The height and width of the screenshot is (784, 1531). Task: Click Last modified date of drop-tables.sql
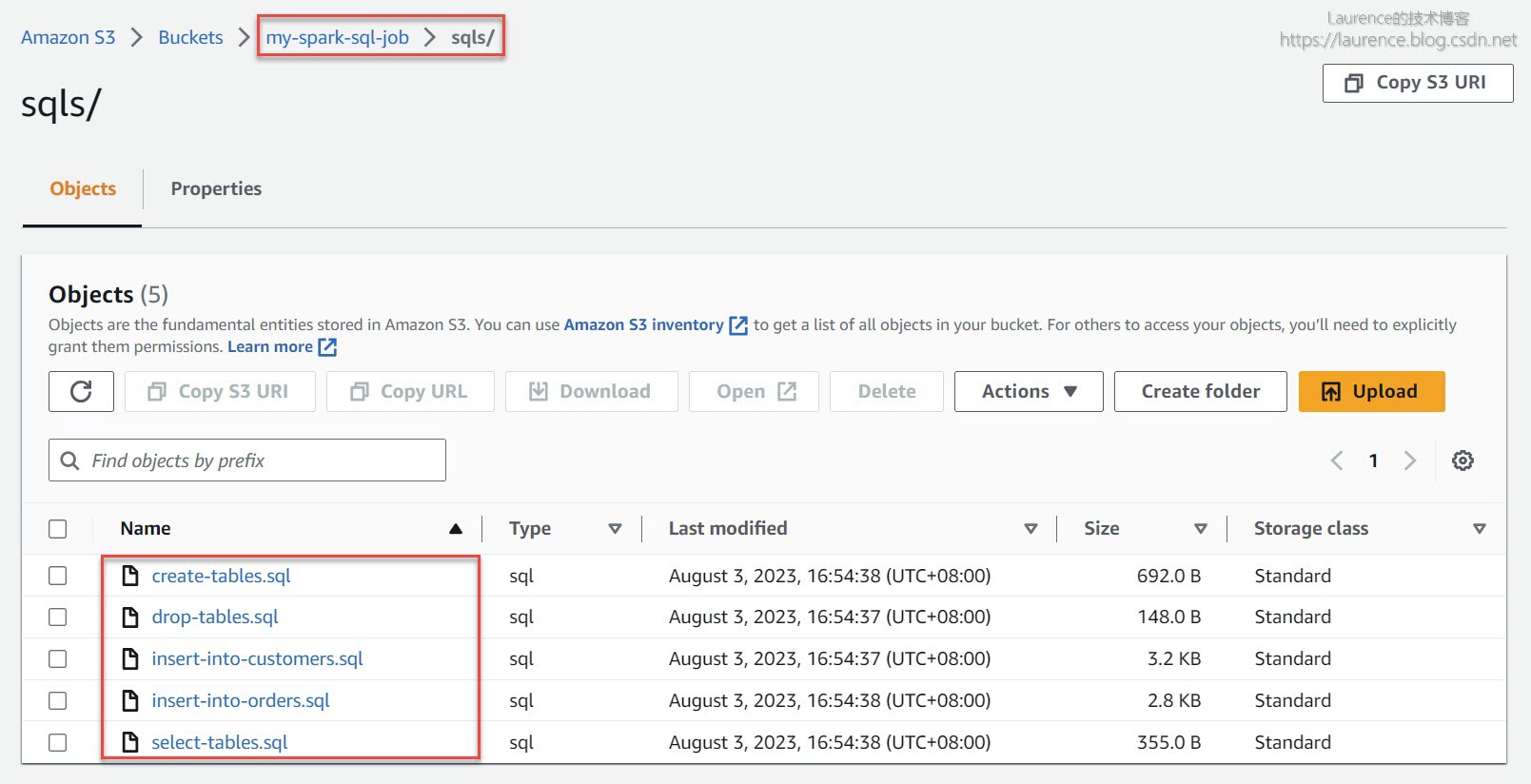point(830,617)
